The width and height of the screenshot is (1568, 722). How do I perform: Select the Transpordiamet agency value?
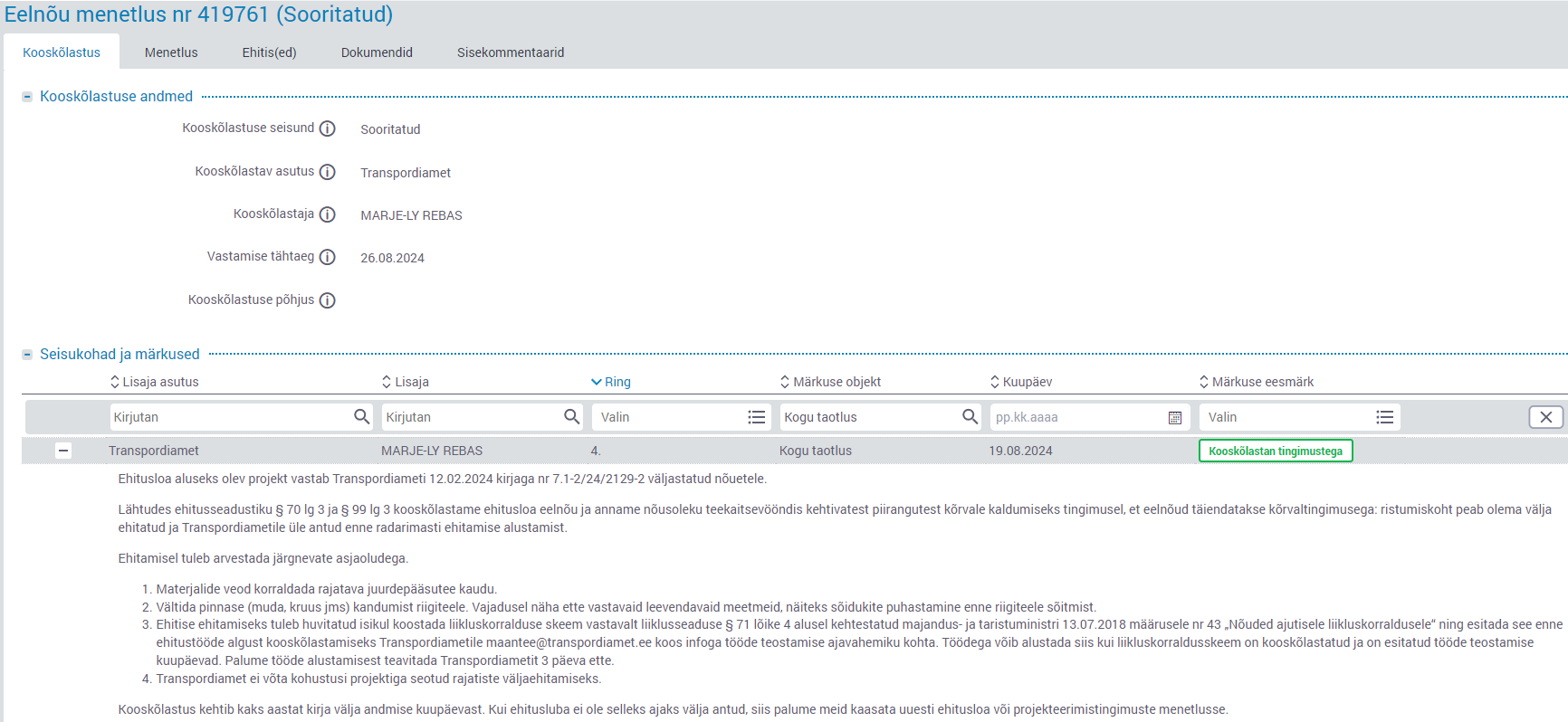point(406,173)
